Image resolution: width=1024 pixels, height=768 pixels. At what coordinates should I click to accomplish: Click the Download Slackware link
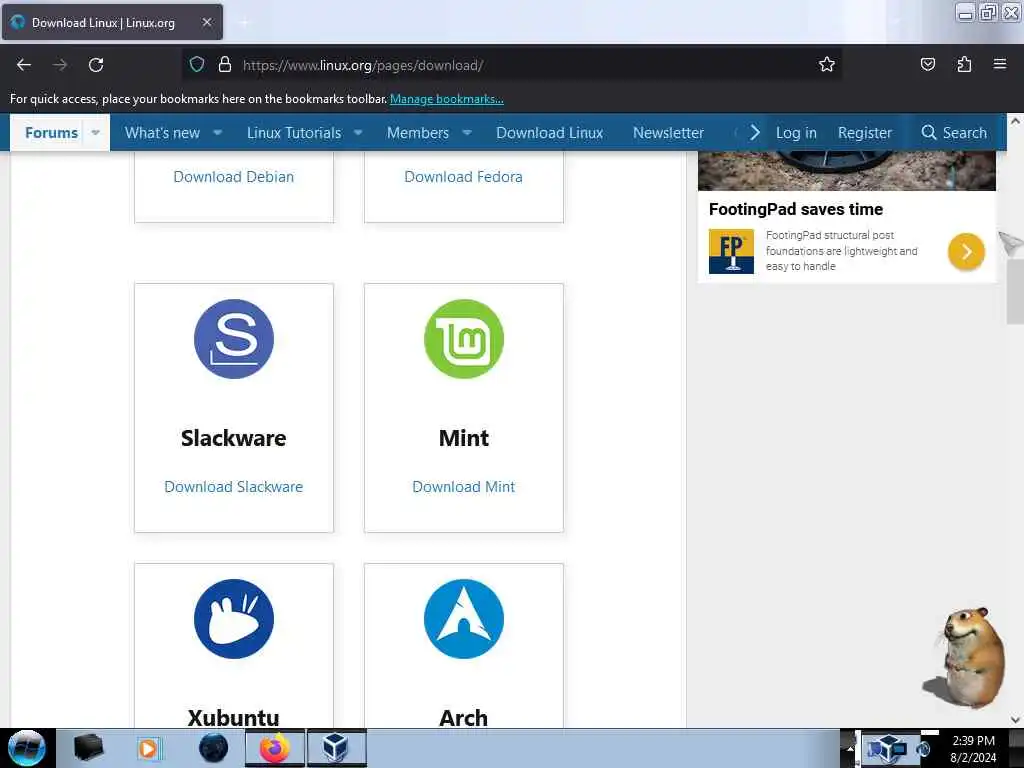pyautogui.click(x=234, y=487)
